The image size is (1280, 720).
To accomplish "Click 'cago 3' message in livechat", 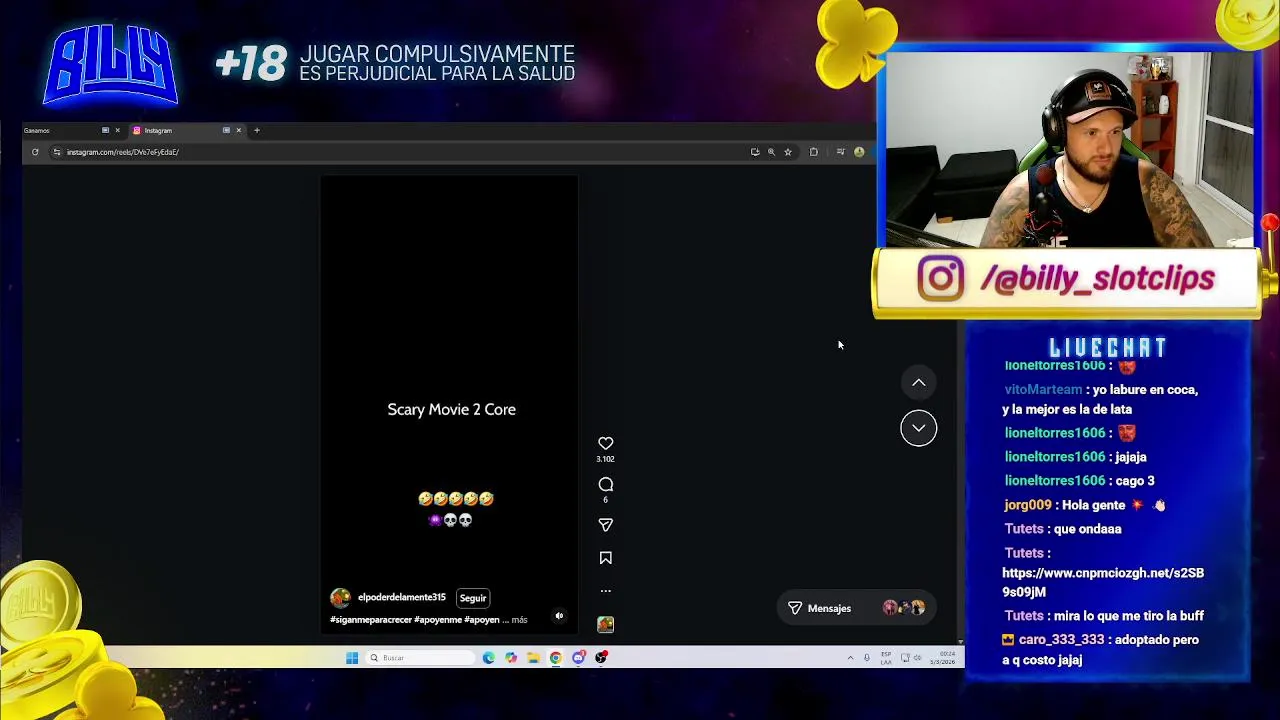I will coord(1135,481).
